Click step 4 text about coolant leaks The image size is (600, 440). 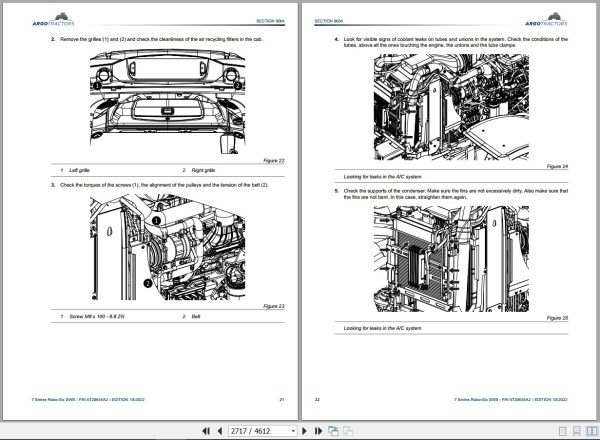pos(455,42)
